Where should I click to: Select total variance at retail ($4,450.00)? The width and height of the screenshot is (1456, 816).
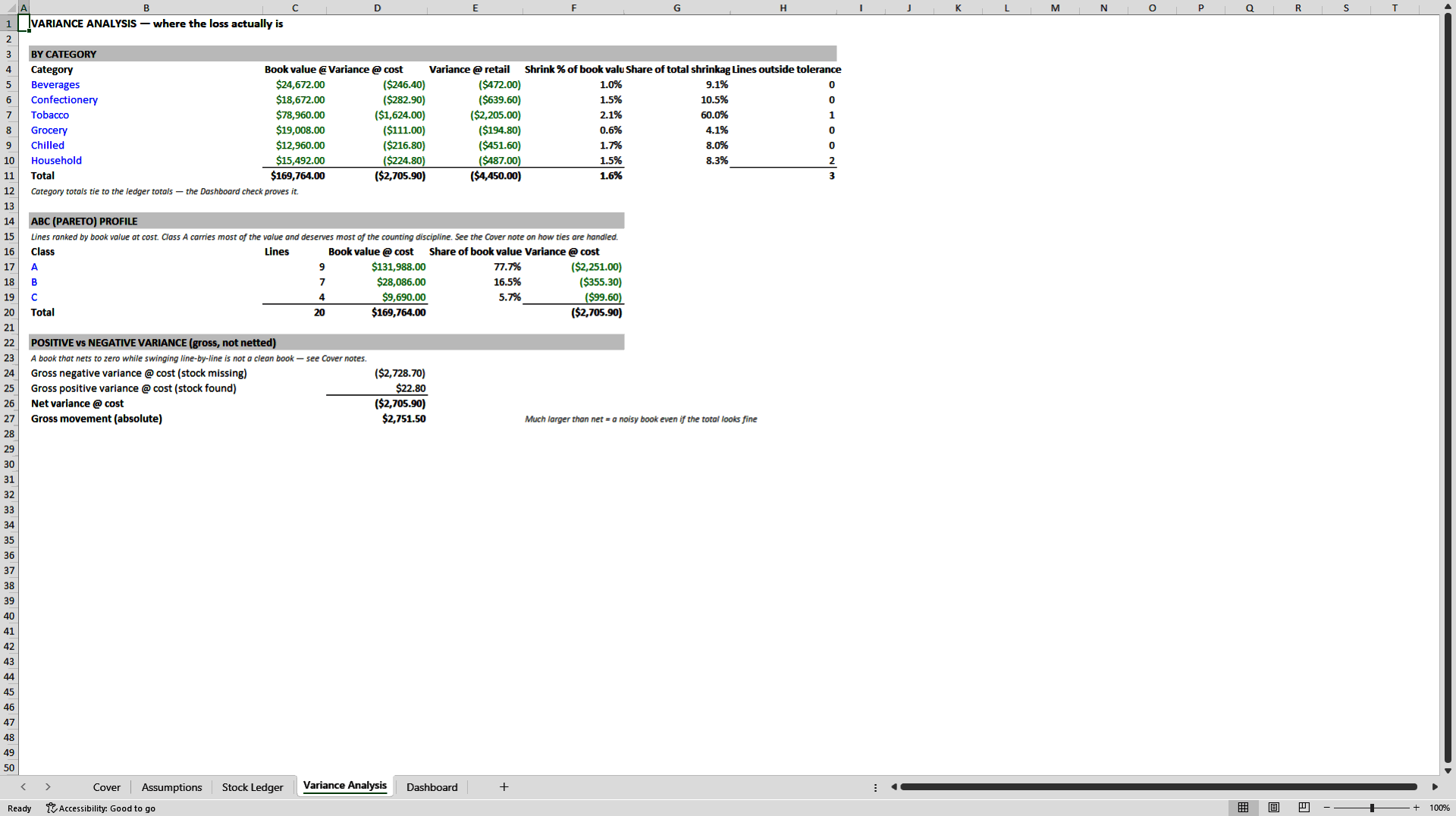[x=475, y=176]
